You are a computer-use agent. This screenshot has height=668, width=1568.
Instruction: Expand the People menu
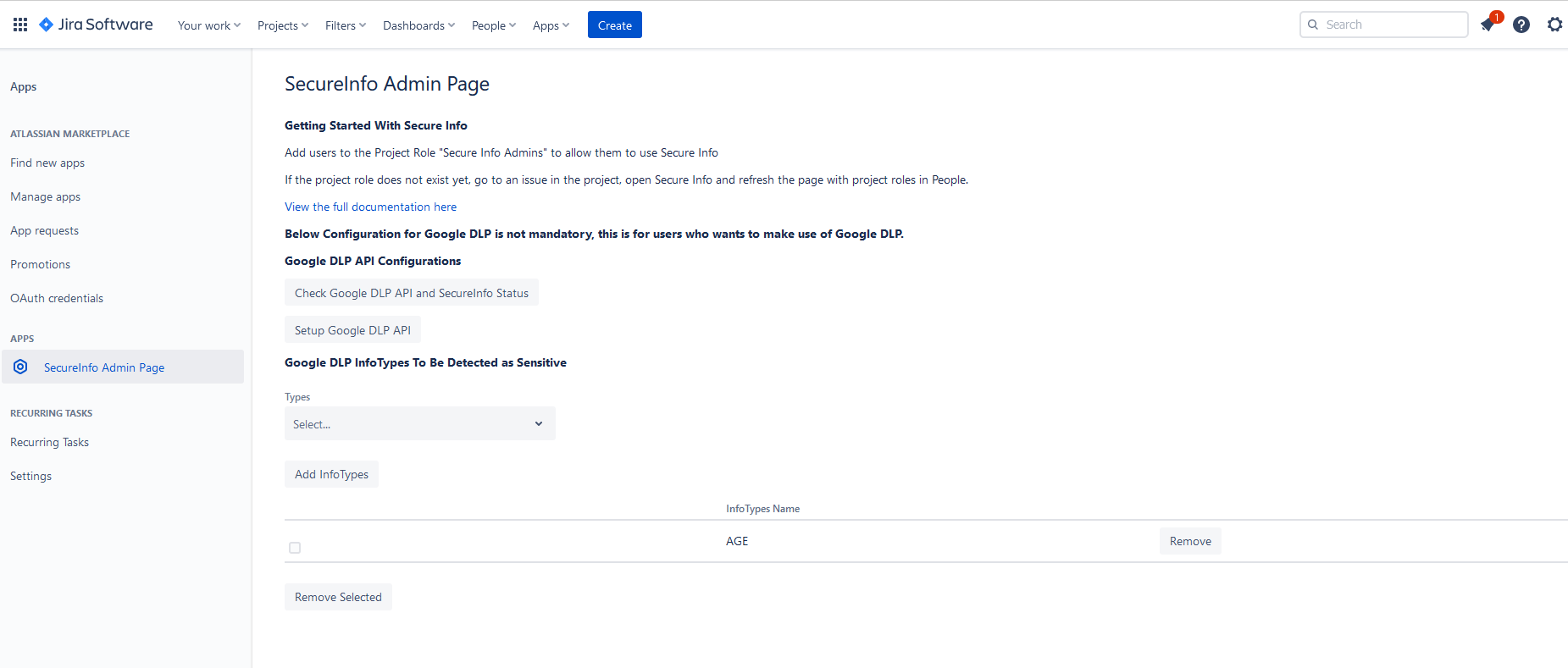494,25
